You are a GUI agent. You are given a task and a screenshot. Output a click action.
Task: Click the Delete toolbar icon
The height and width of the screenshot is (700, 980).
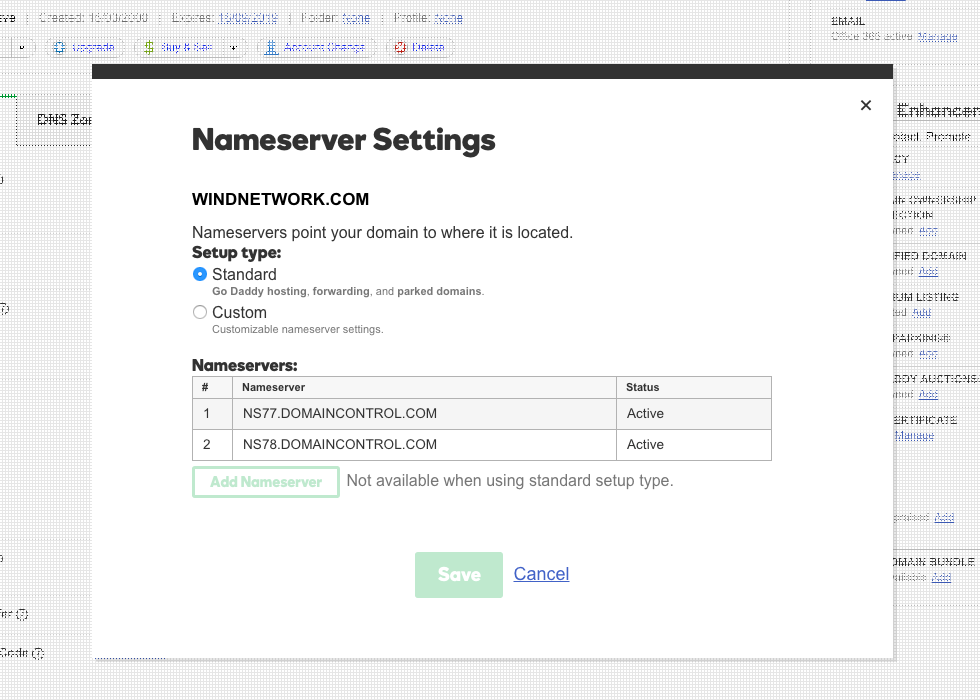coord(401,47)
